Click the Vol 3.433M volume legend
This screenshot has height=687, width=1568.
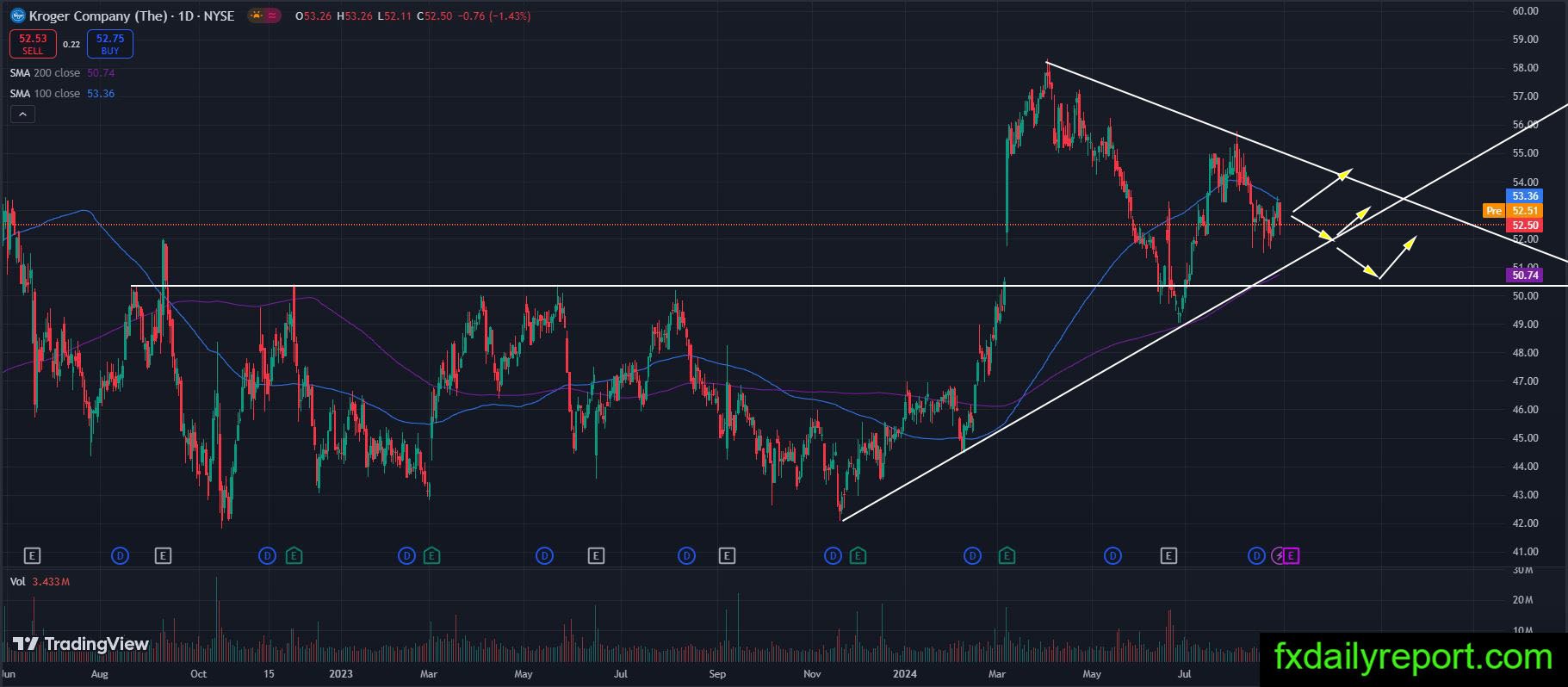point(40,582)
